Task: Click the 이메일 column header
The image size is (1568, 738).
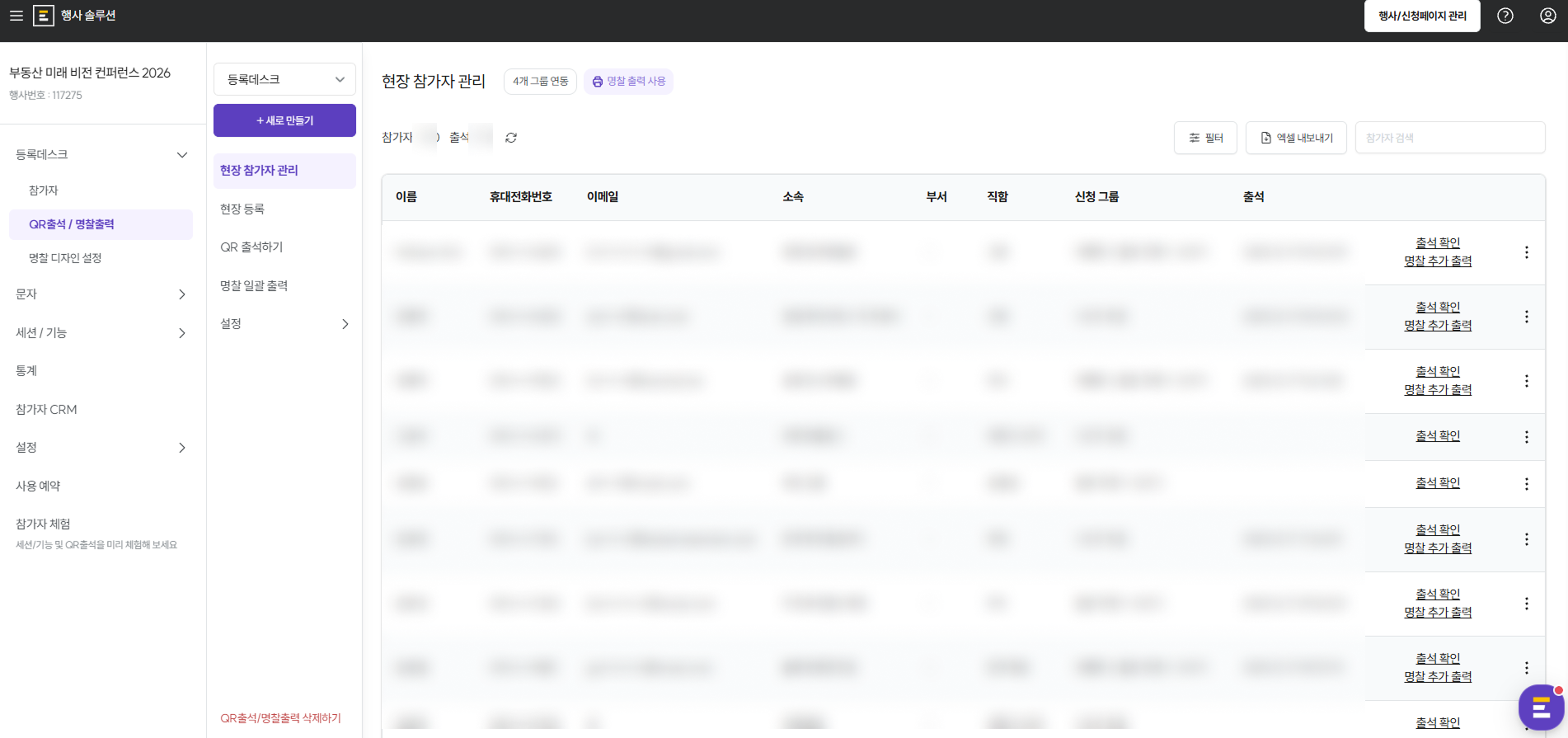Action: tap(603, 197)
